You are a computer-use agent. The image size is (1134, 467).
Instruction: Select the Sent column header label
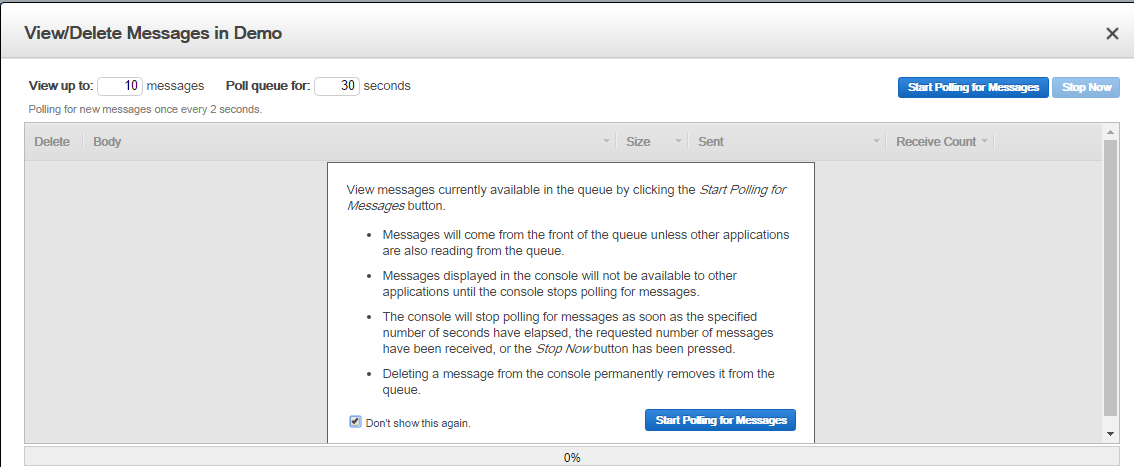point(711,142)
